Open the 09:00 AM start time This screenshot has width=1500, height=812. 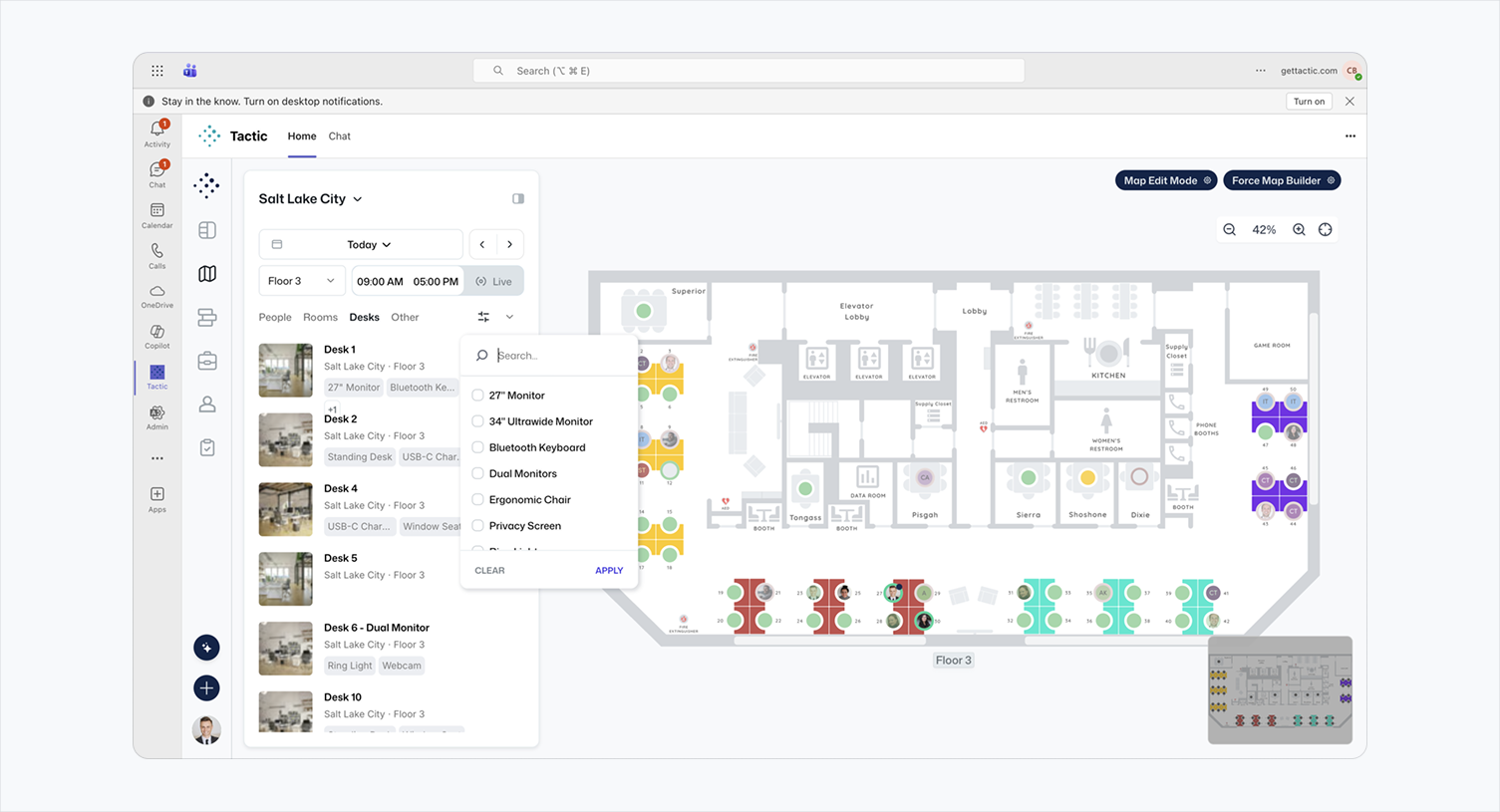tap(380, 281)
